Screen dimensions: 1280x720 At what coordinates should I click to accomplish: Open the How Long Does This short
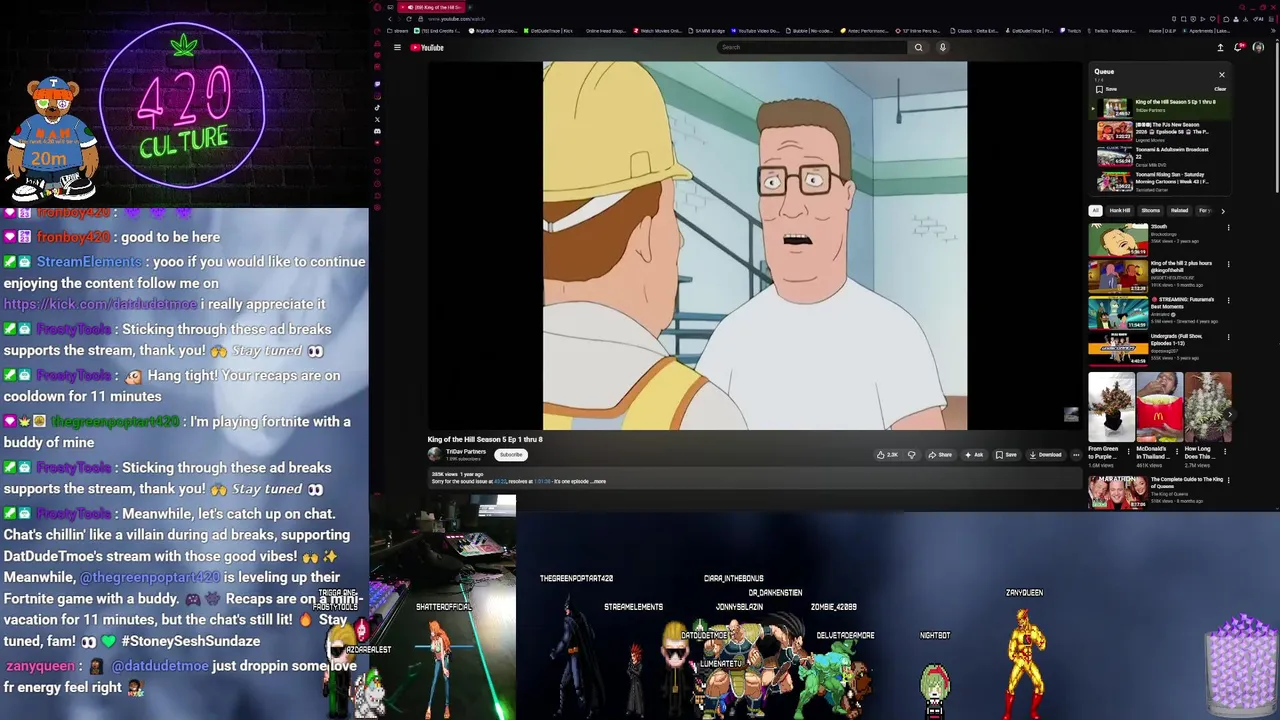point(1208,407)
